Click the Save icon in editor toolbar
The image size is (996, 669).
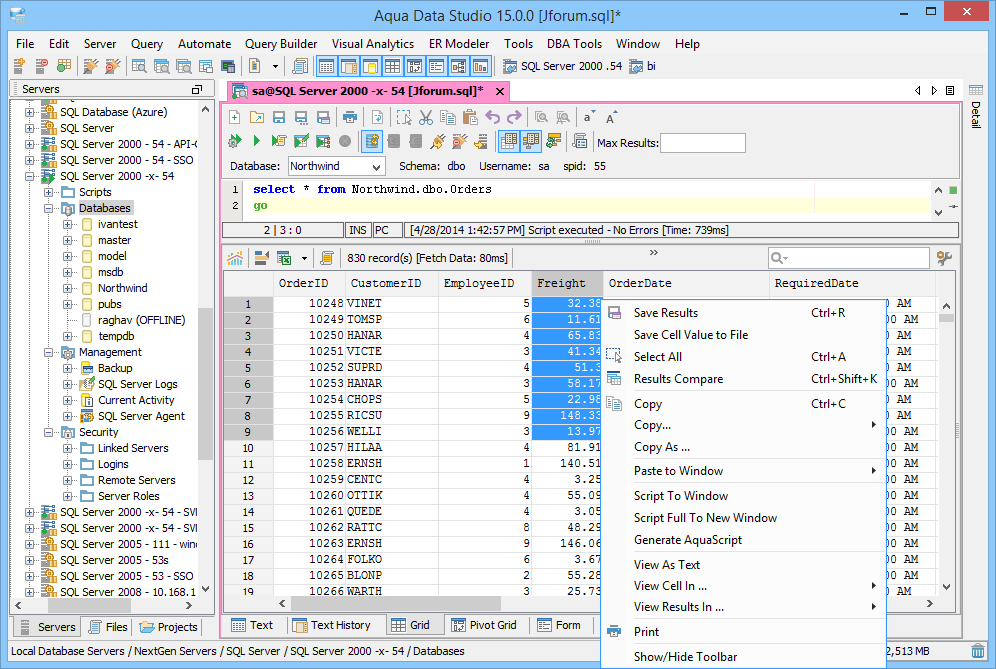tap(279, 118)
